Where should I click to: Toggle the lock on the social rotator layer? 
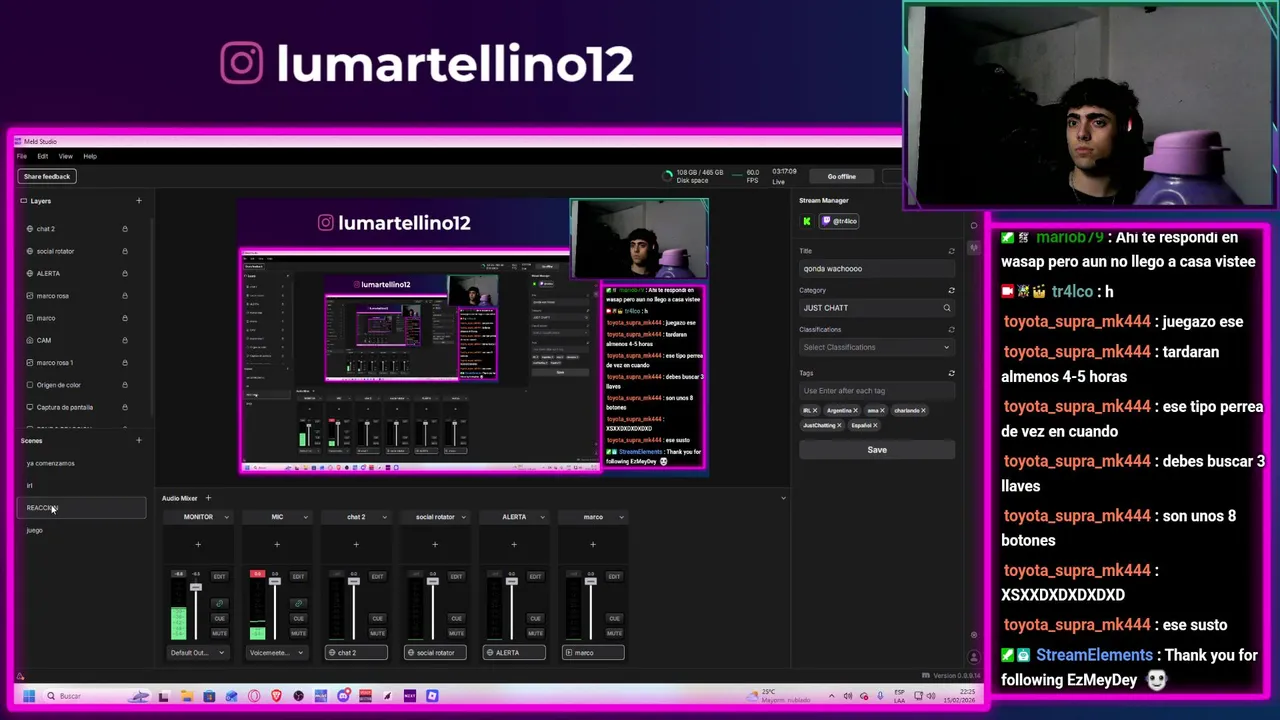pyautogui.click(x=125, y=251)
